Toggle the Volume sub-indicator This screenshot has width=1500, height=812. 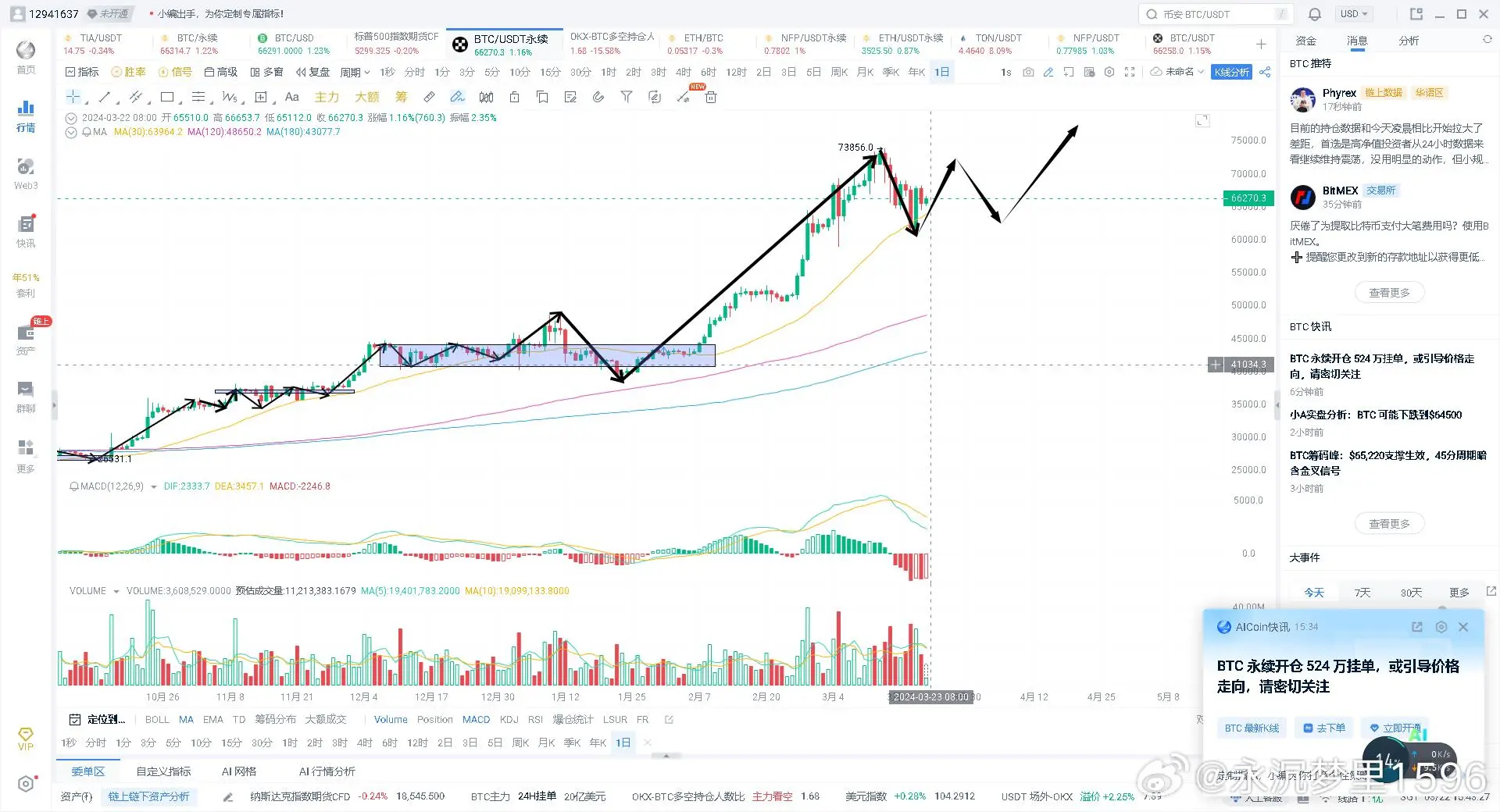(x=391, y=719)
